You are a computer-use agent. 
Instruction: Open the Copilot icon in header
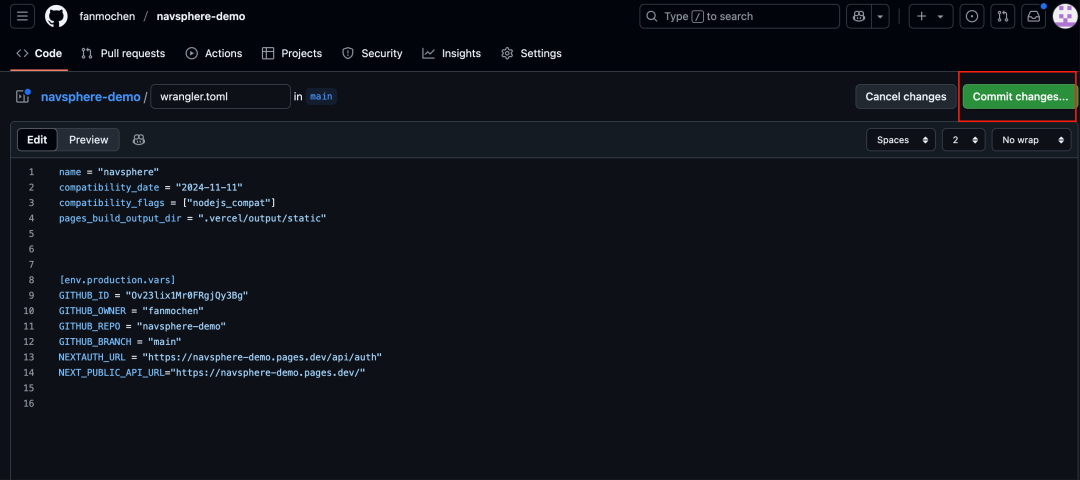tap(859, 16)
